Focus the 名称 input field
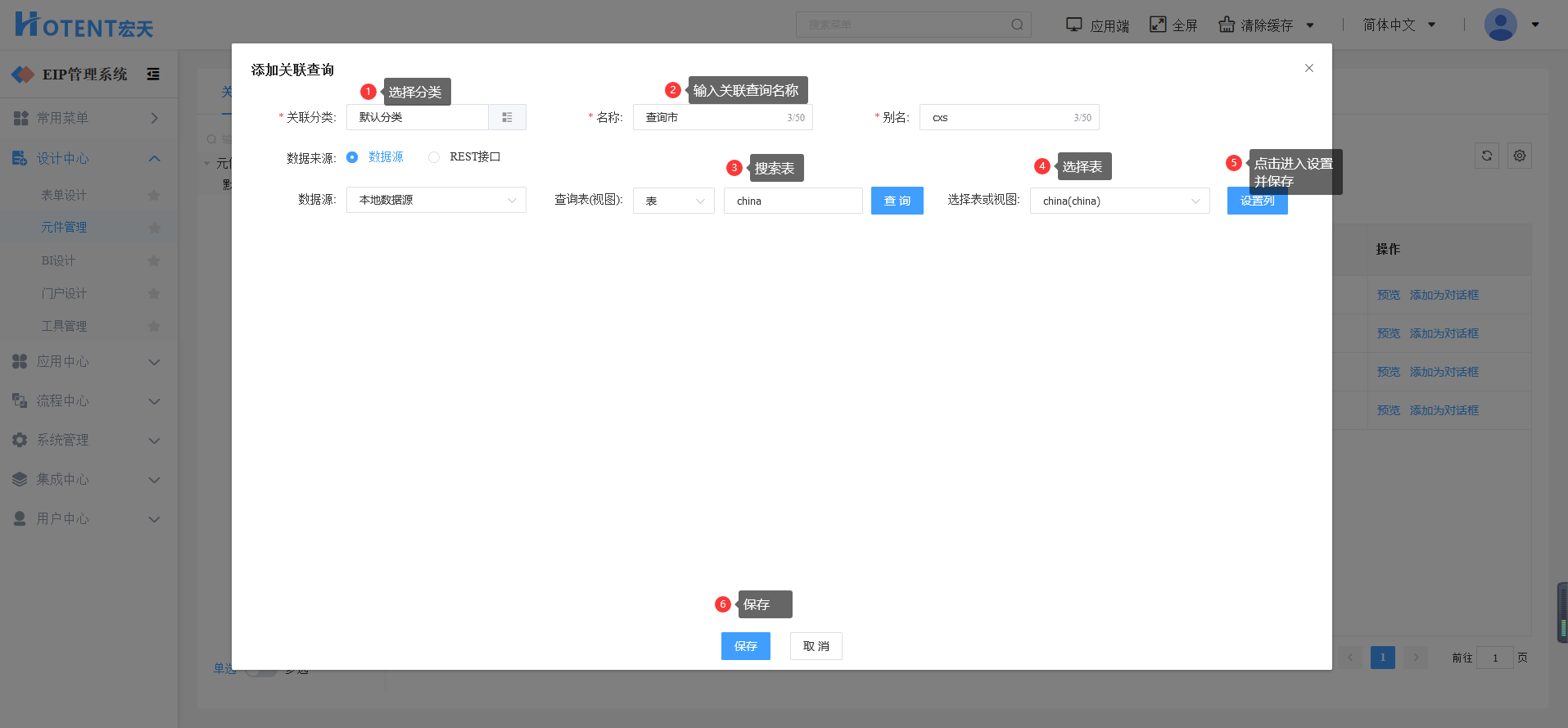Screen dimensions: 1568x728 723,117
